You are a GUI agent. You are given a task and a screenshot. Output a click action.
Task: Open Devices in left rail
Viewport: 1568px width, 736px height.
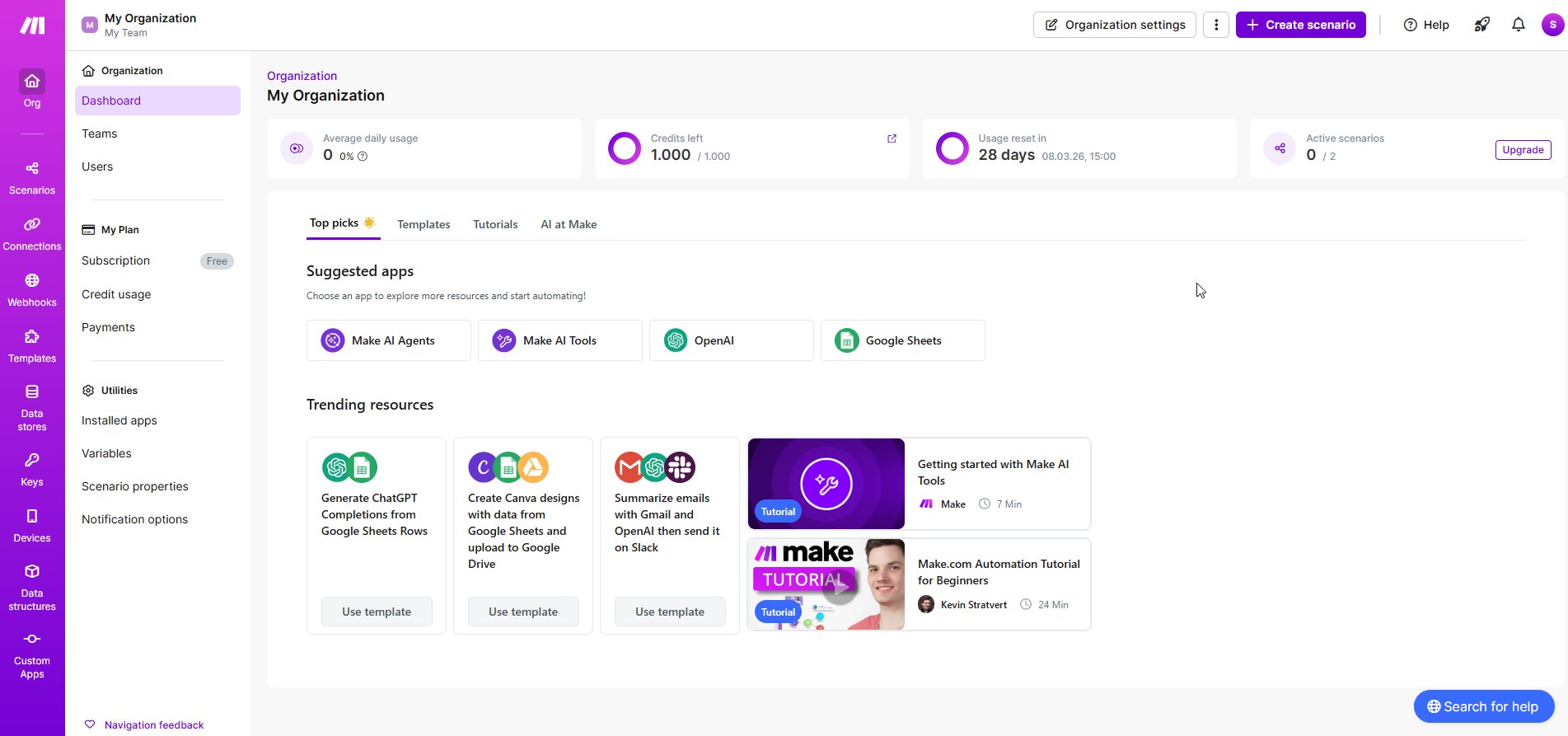click(x=32, y=526)
